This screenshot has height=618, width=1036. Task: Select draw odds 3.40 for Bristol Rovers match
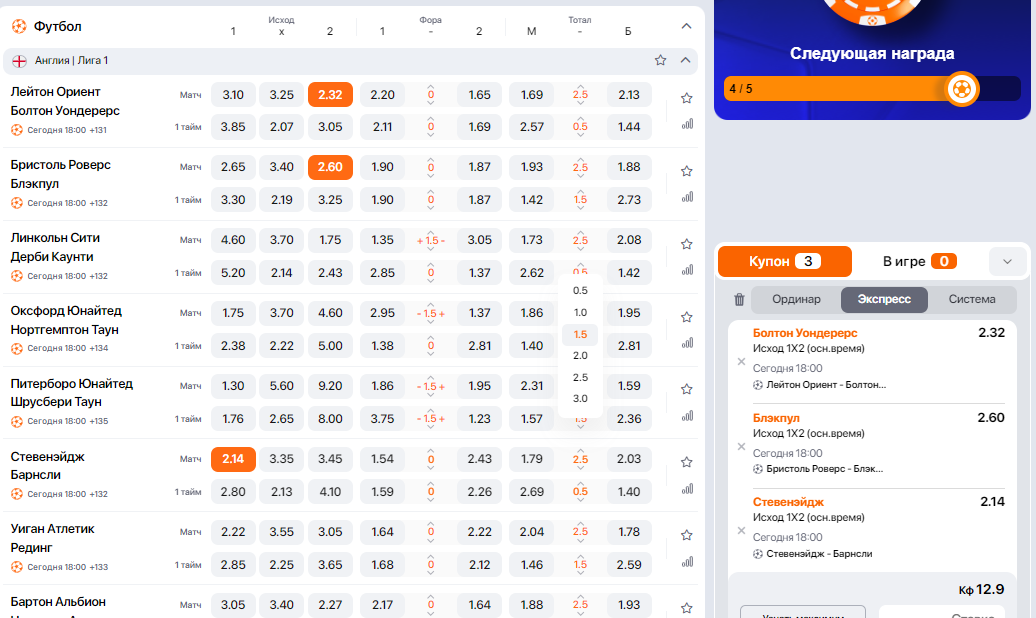coord(281,167)
